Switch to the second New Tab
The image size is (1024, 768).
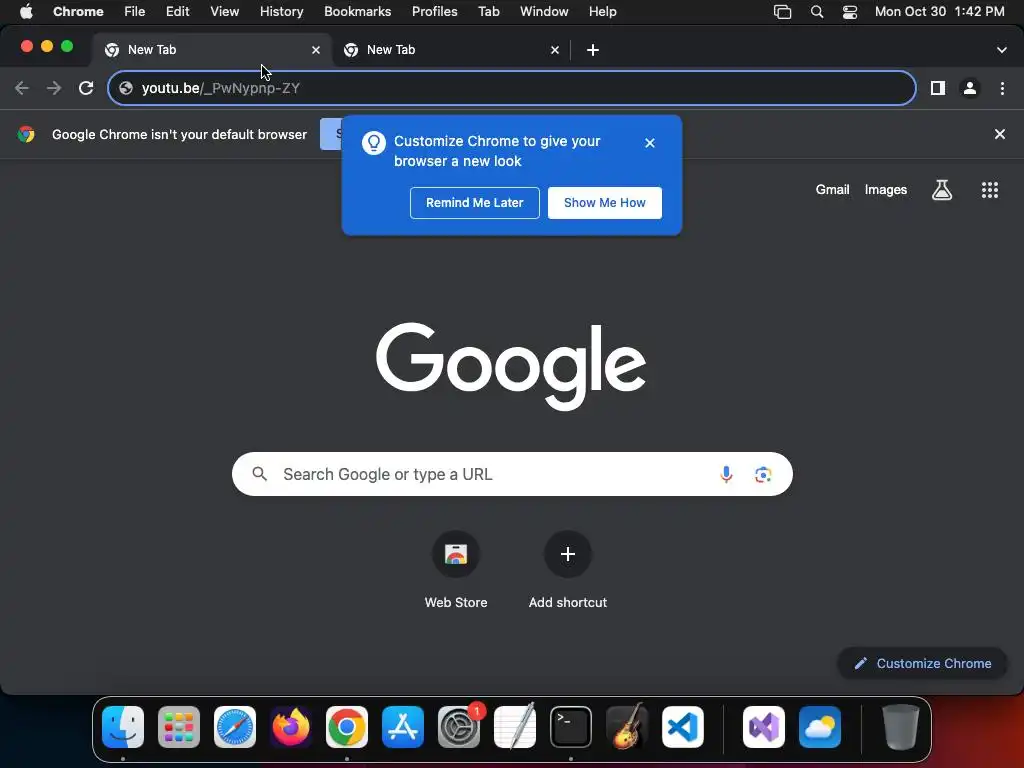coord(451,50)
